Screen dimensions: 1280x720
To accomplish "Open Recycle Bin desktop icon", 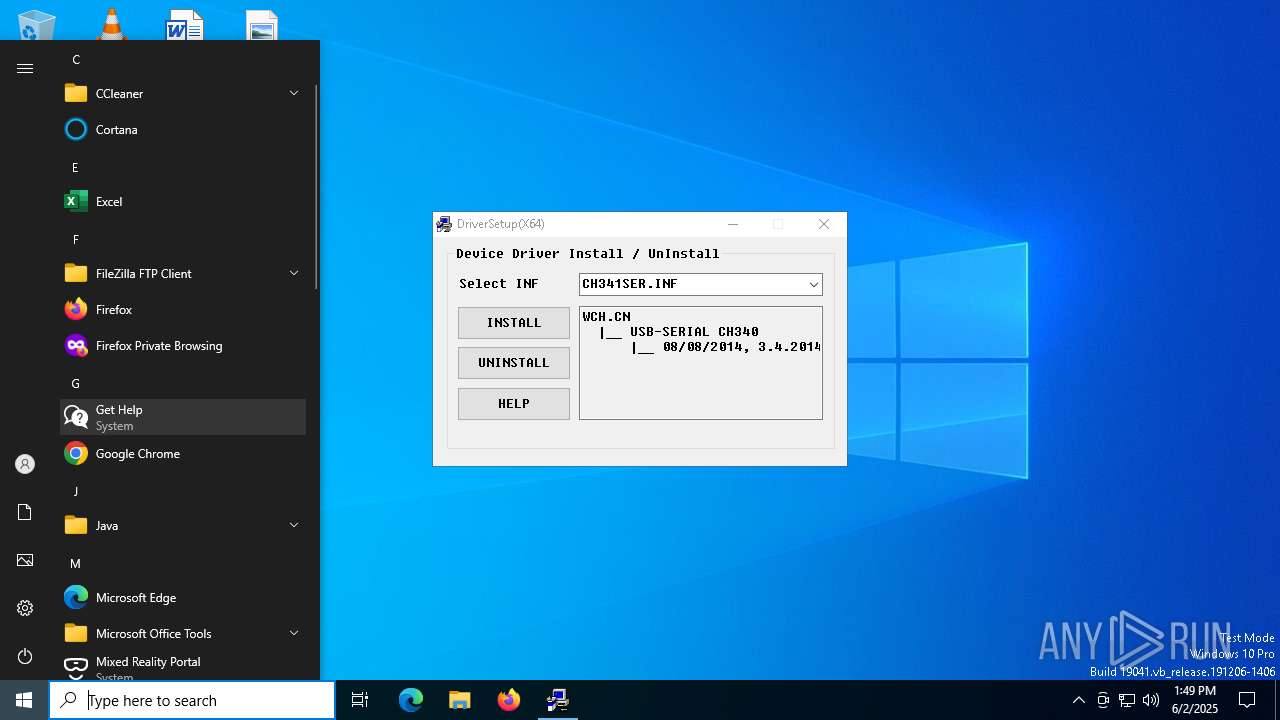I will pos(37,24).
